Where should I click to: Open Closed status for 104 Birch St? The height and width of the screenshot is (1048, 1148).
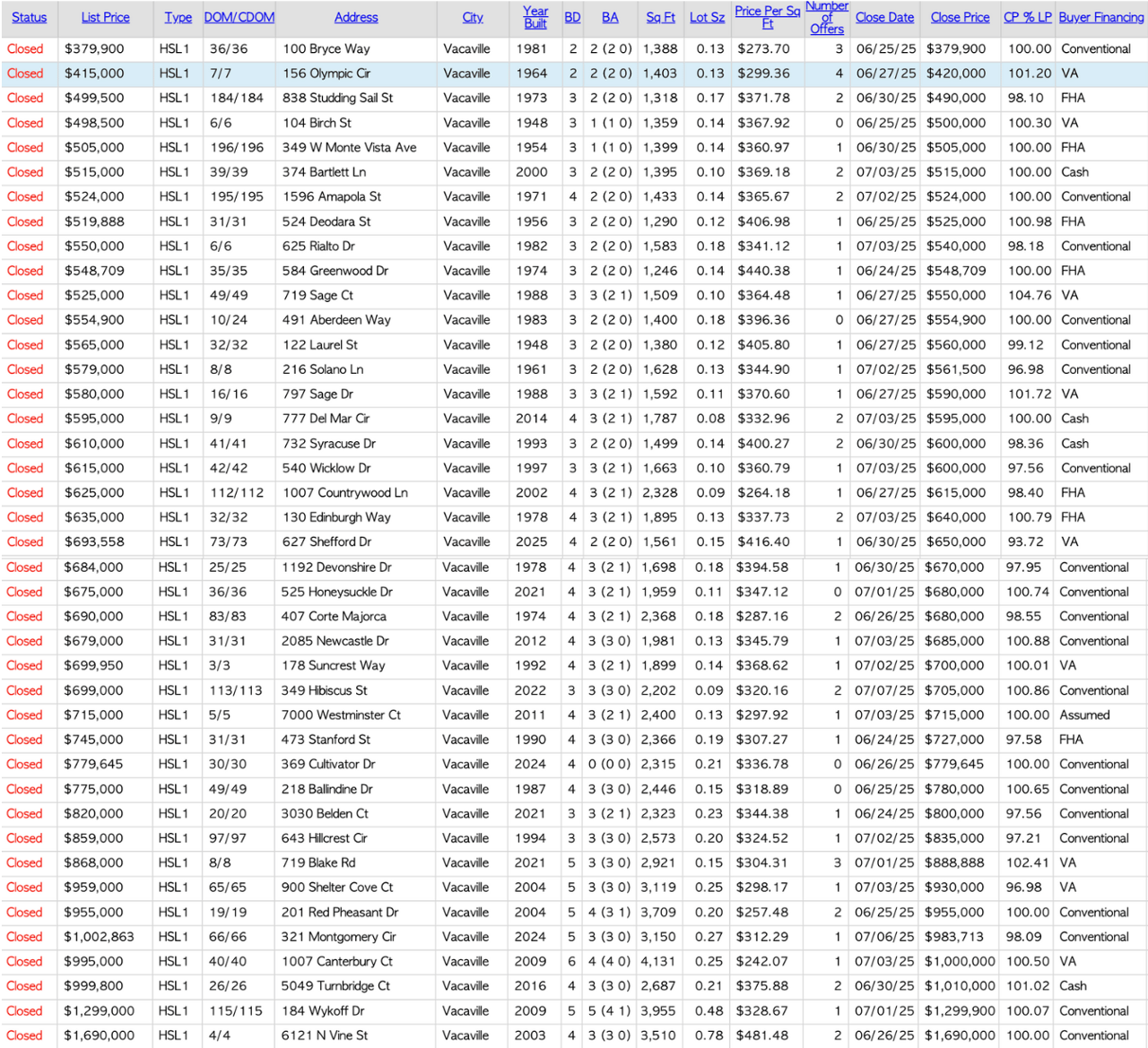25,123
